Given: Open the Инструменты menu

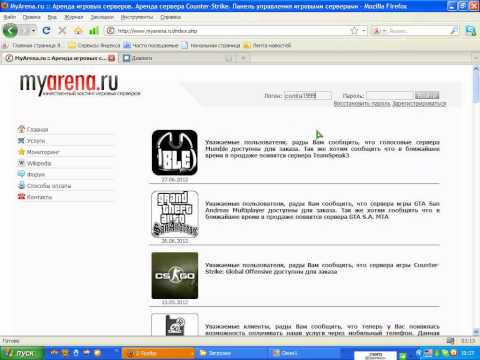Looking at the screenshot, I should point(137,17).
